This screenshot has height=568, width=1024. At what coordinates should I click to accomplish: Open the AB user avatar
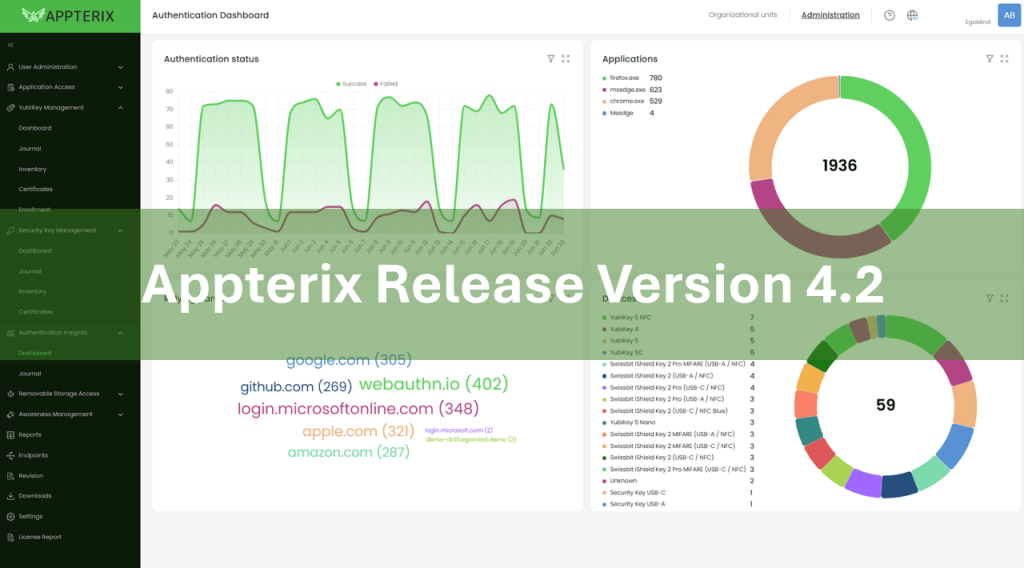pos(1009,15)
